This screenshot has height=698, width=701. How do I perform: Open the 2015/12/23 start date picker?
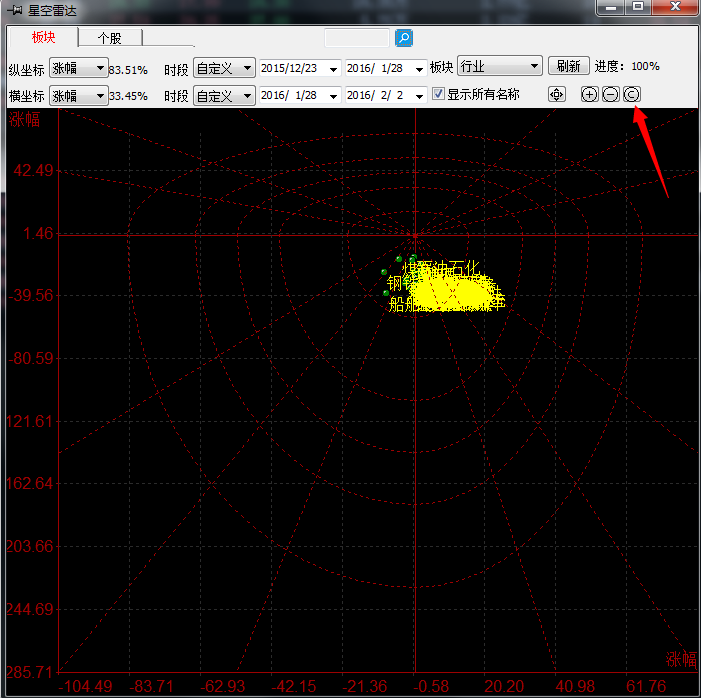(x=334, y=69)
